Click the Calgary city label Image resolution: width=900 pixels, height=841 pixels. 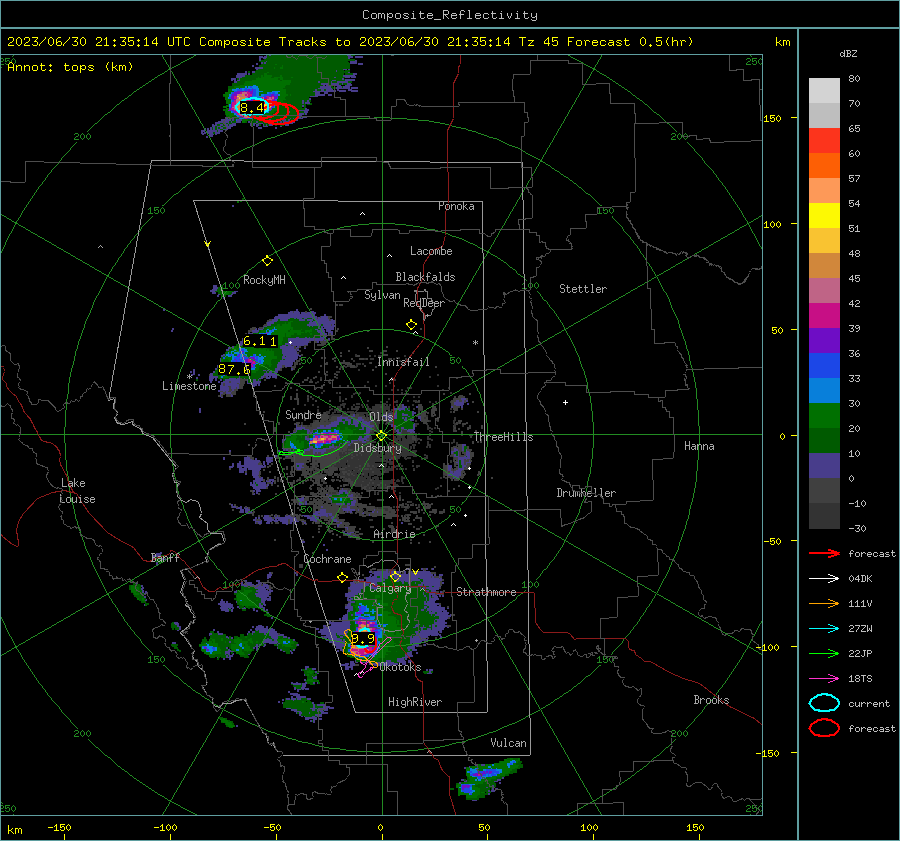tap(390, 588)
